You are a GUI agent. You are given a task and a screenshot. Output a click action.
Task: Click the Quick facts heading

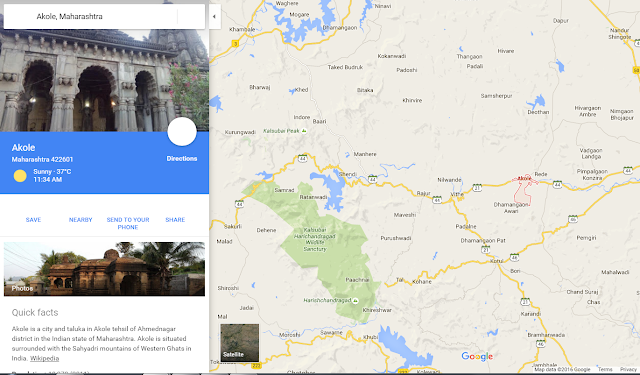(x=35, y=313)
